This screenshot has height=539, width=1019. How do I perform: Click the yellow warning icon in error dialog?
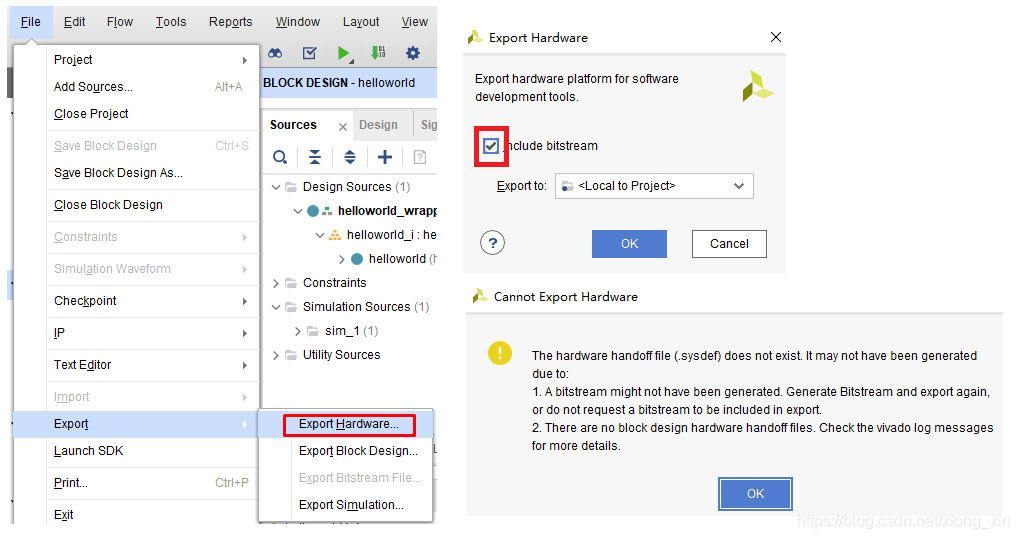tap(500, 353)
